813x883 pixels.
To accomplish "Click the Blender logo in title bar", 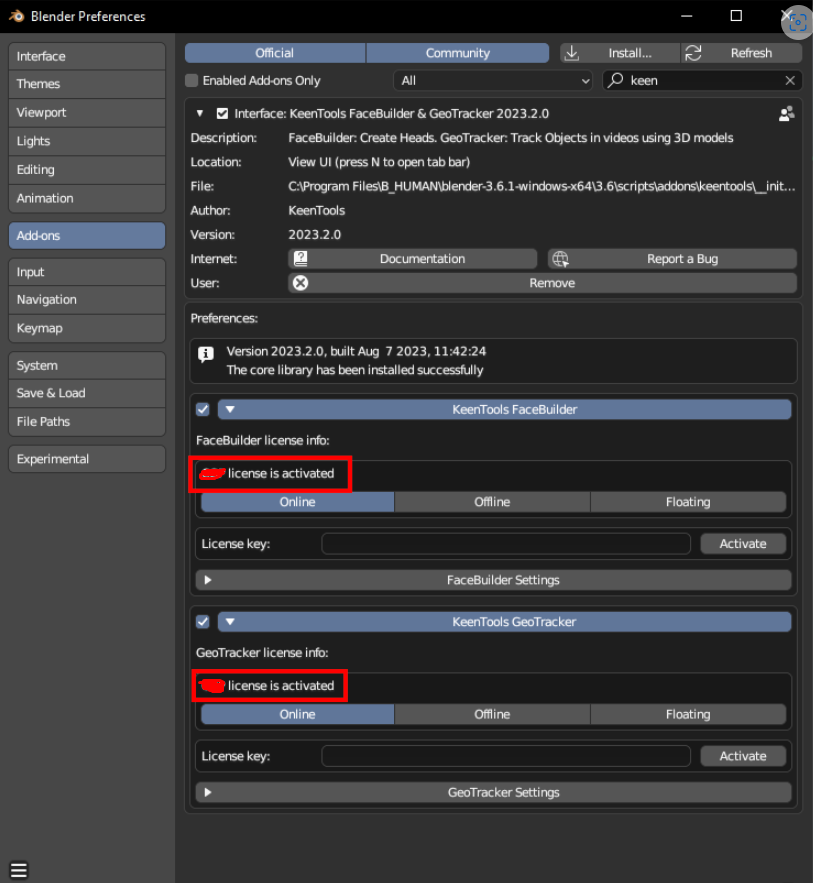I will (16, 16).
